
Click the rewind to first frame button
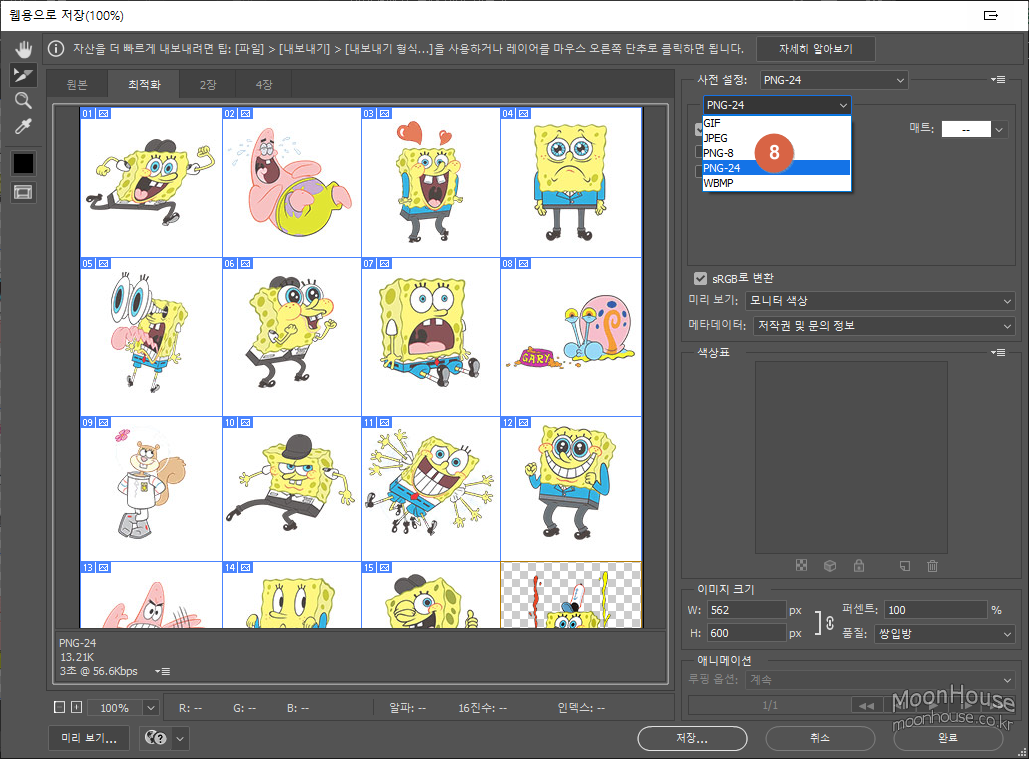tap(866, 706)
